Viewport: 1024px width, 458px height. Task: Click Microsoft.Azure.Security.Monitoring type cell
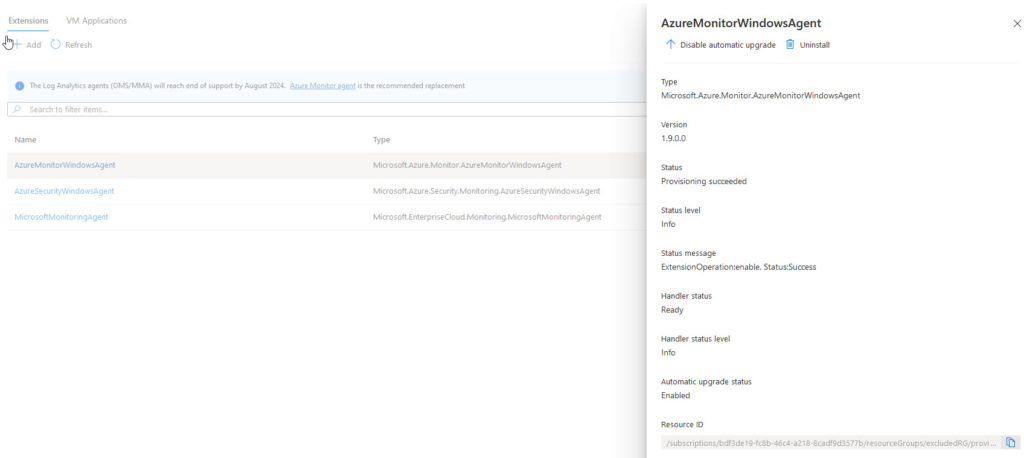[x=487, y=191]
